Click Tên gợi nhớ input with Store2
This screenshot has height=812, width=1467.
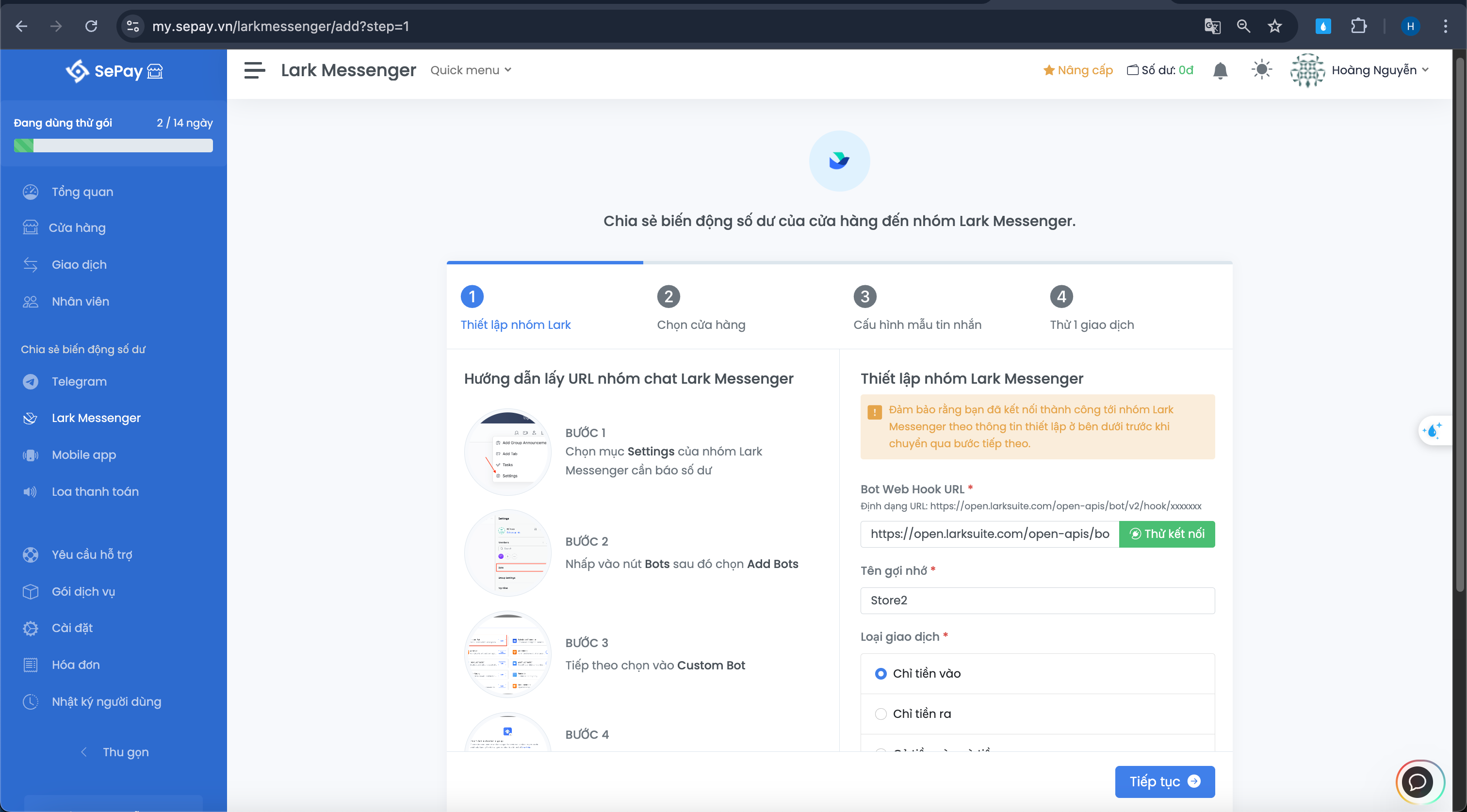(x=1037, y=601)
